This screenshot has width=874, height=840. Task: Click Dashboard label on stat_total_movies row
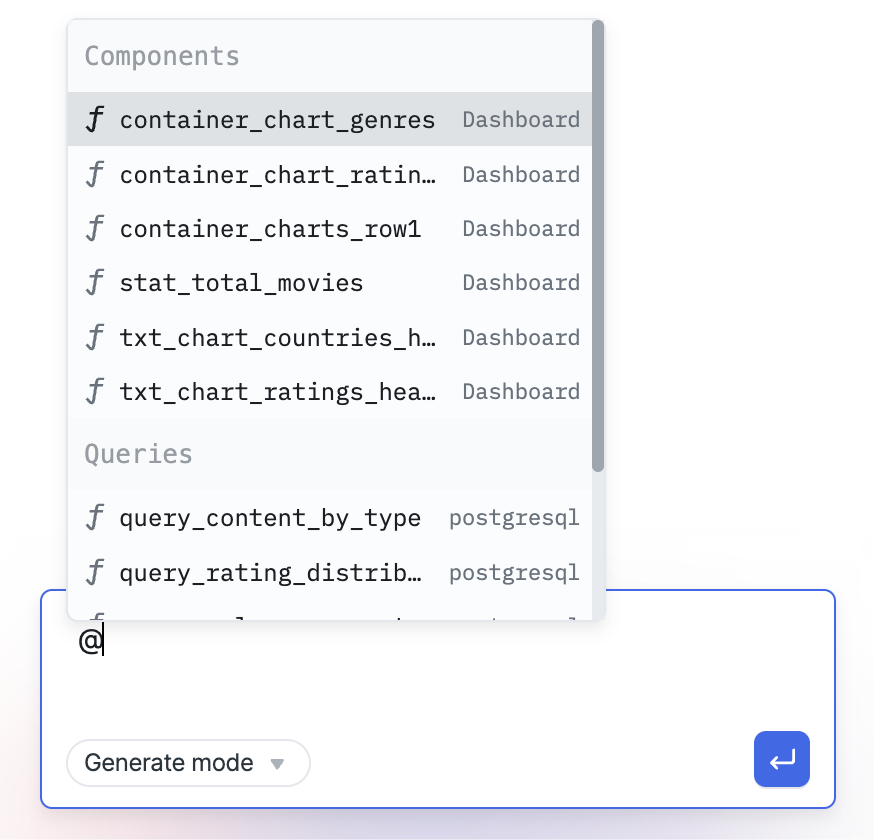[521, 283]
